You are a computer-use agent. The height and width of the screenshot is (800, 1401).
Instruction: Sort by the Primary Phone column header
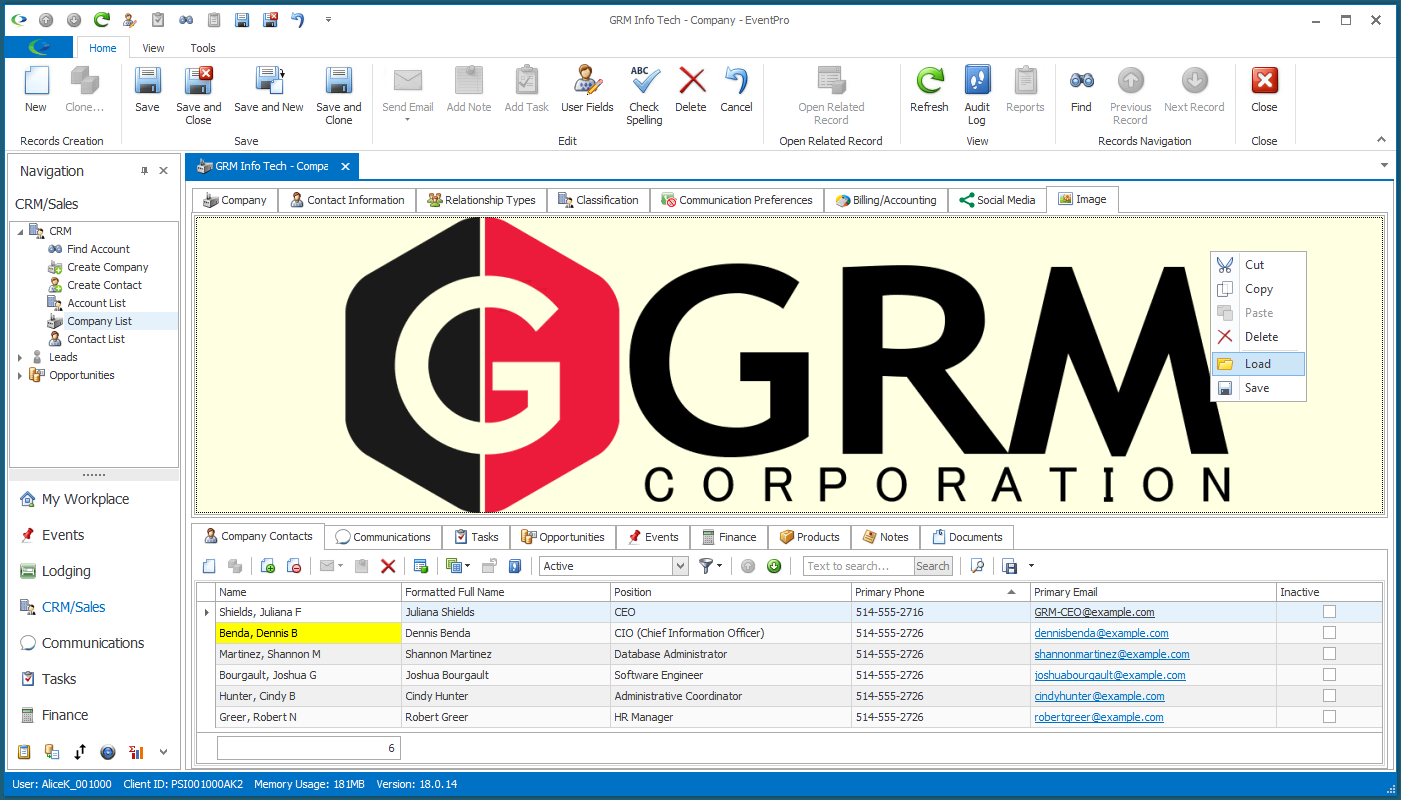pos(939,592)
